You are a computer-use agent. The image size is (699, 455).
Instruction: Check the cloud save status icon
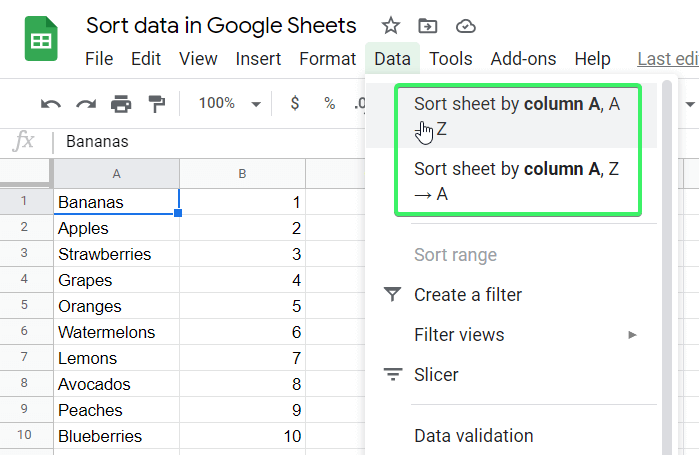[x=465, y=26]
